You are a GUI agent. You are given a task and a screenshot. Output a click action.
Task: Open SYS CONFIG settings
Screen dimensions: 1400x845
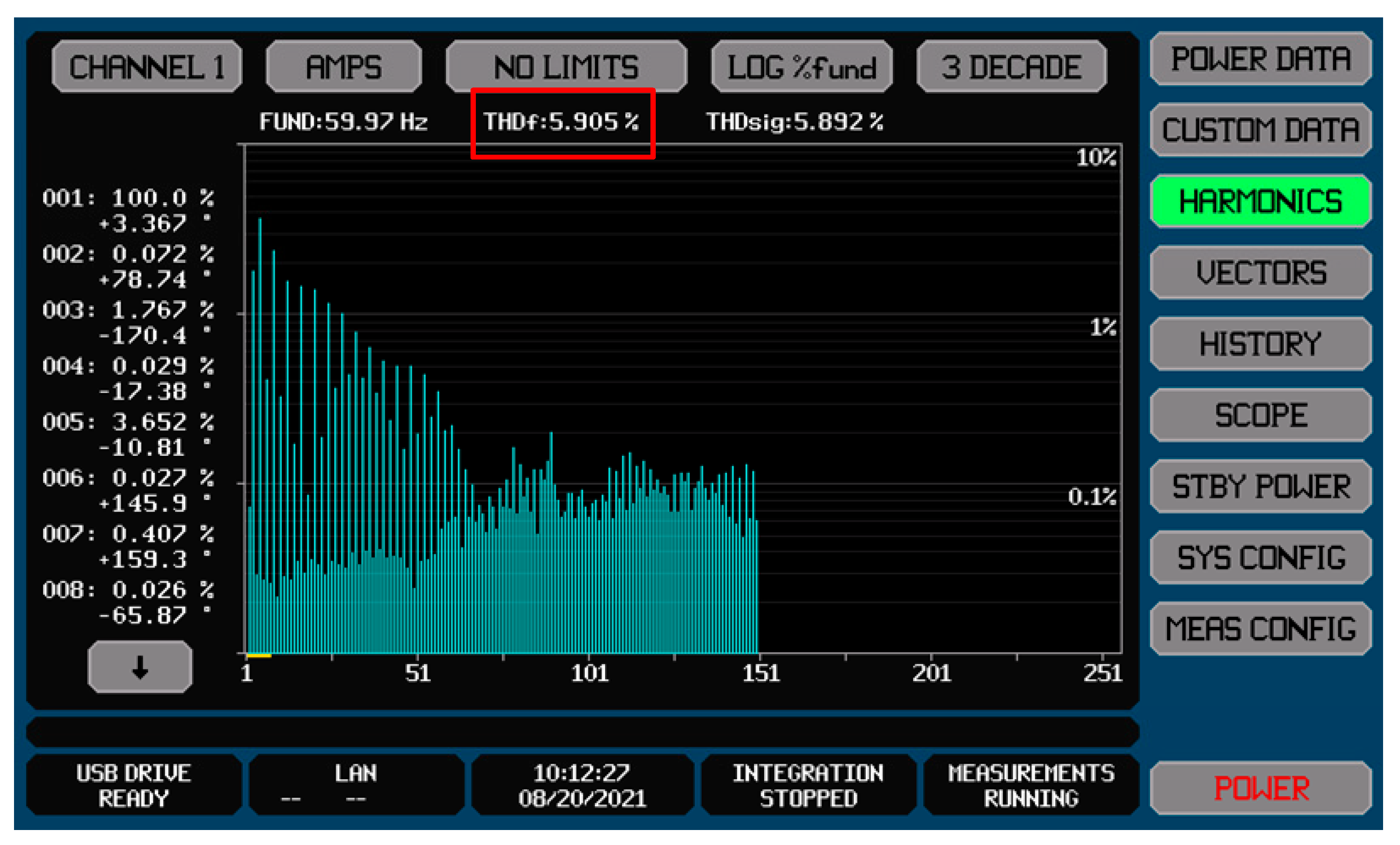pos(1260,558)
